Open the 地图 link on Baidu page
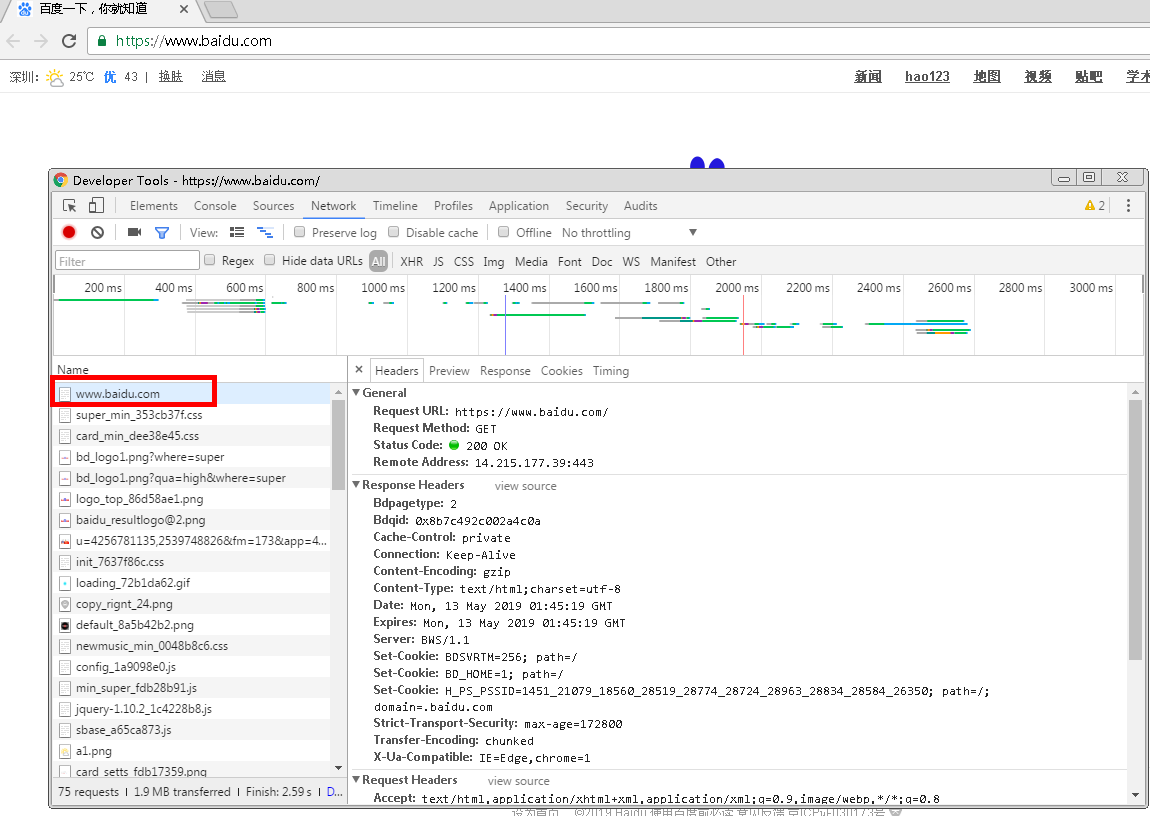 [x=987, y=76]
